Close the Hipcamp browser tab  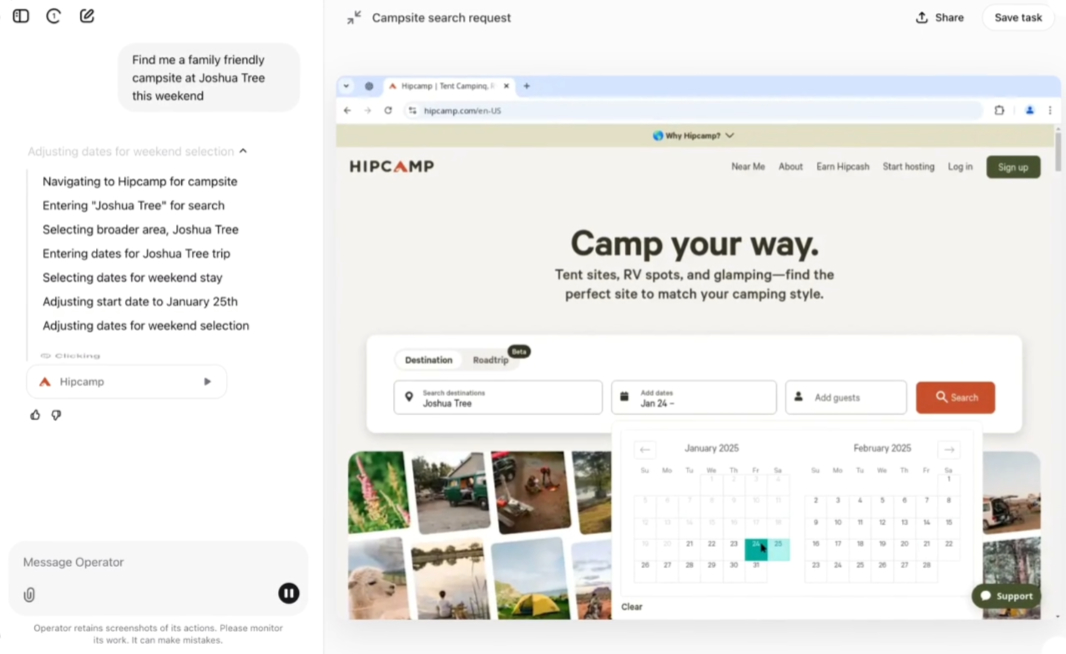pos(506,86)
